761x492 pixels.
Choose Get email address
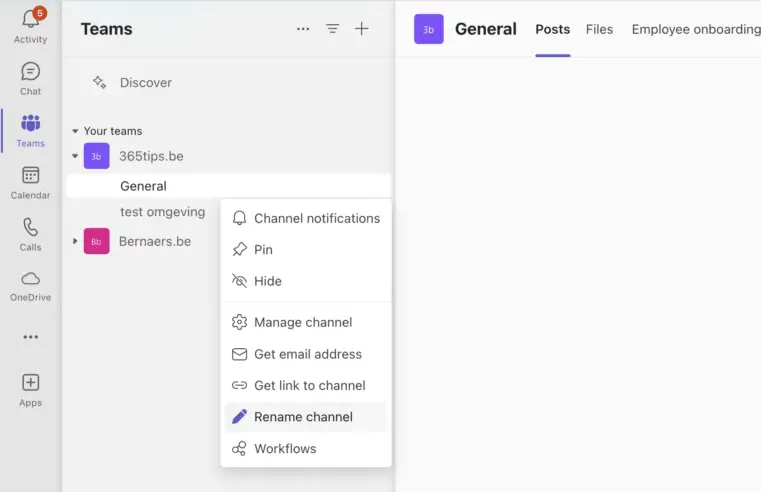306,354
